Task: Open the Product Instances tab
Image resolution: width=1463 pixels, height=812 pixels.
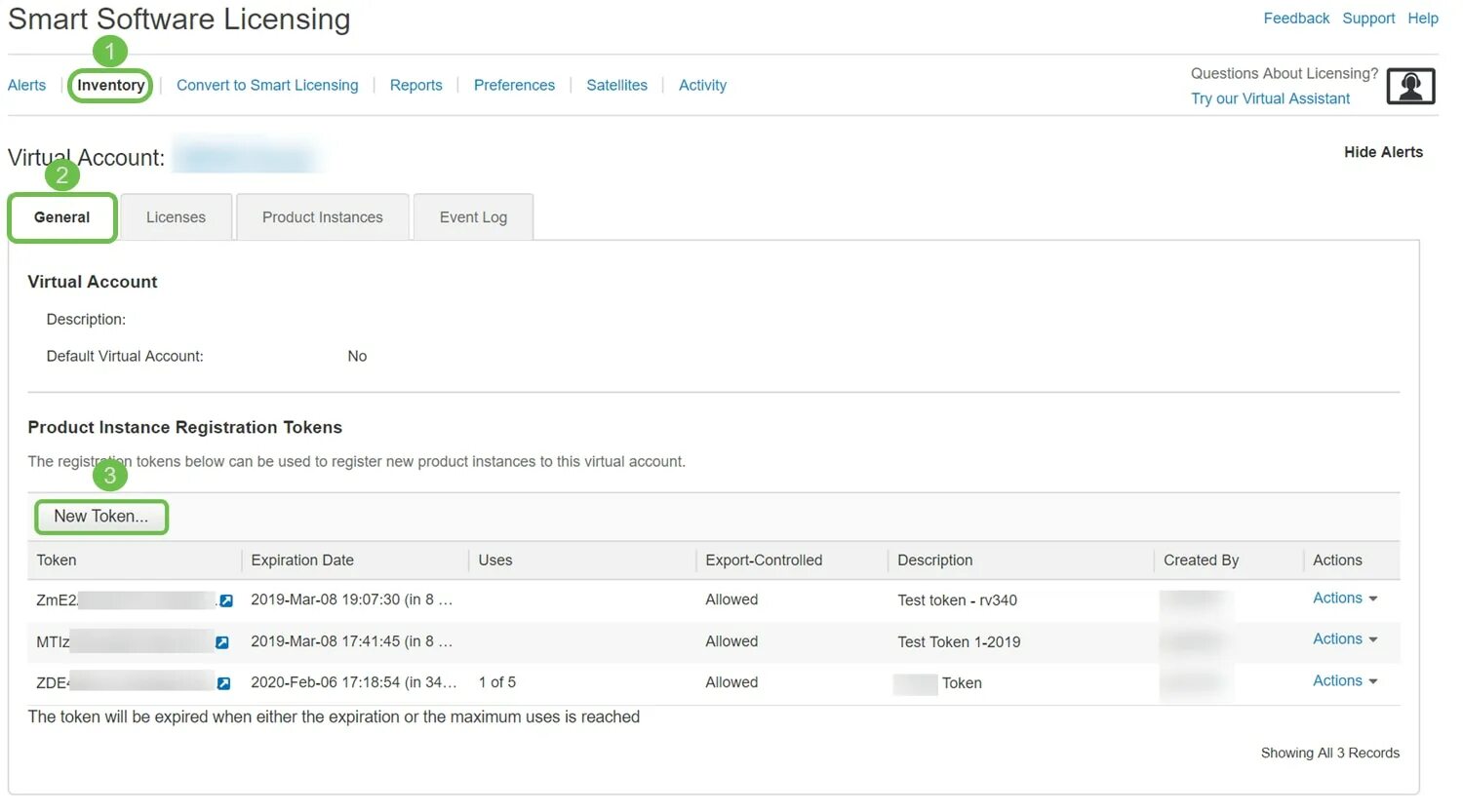Action: pos(323,217)
